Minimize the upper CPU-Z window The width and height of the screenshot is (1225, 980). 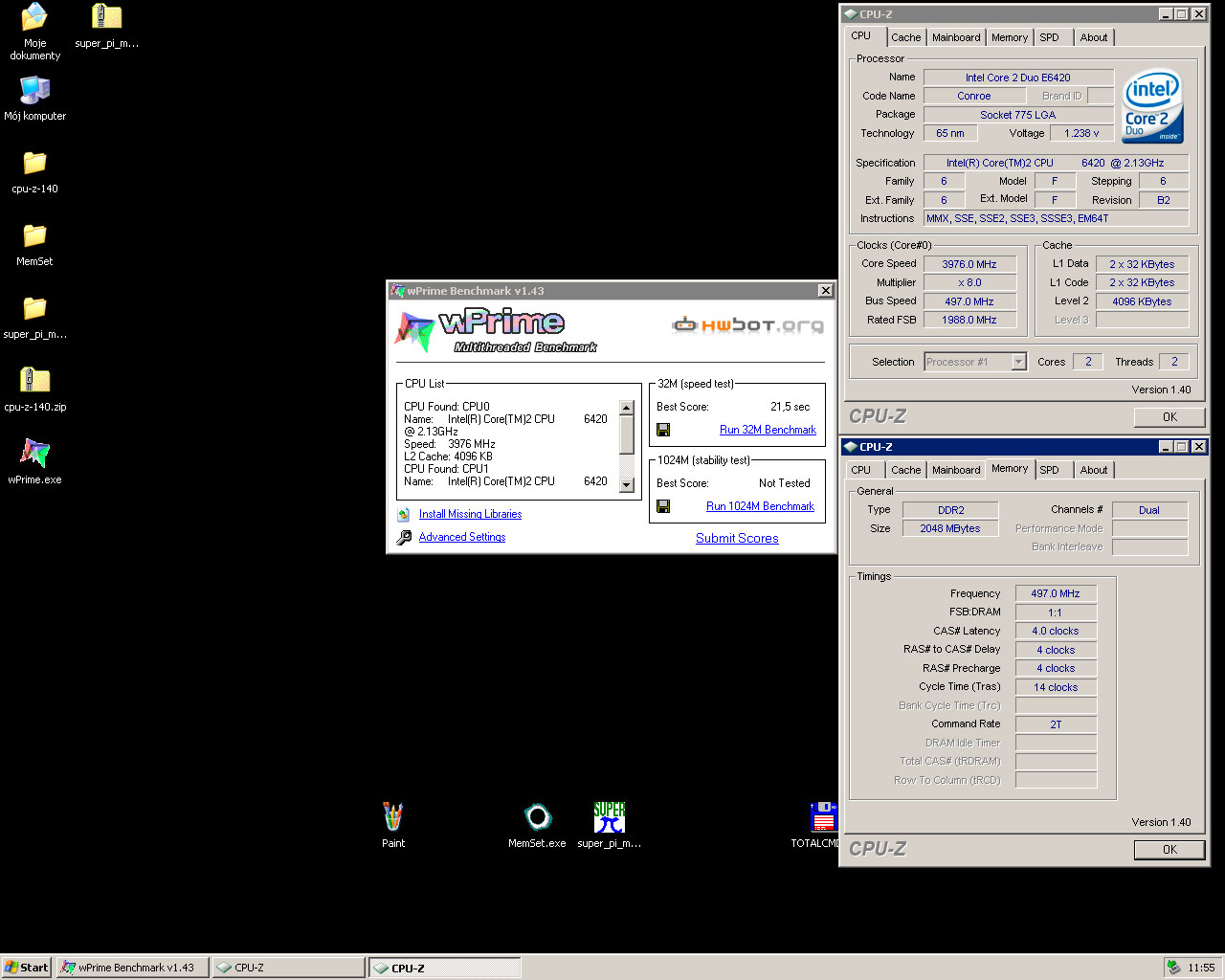tap(1165, 14)
